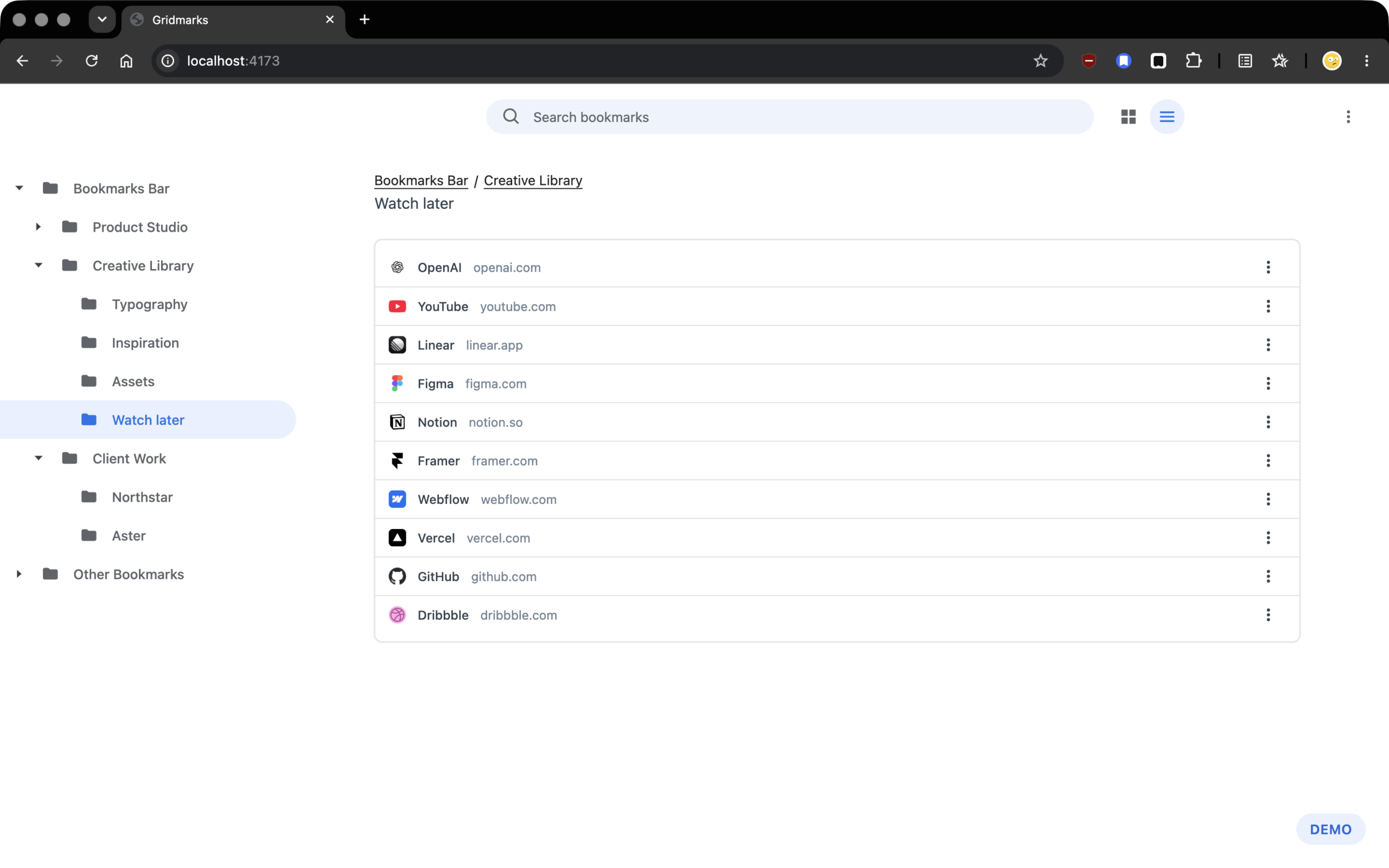Open the browser tab search dropdown

(102, 20)
